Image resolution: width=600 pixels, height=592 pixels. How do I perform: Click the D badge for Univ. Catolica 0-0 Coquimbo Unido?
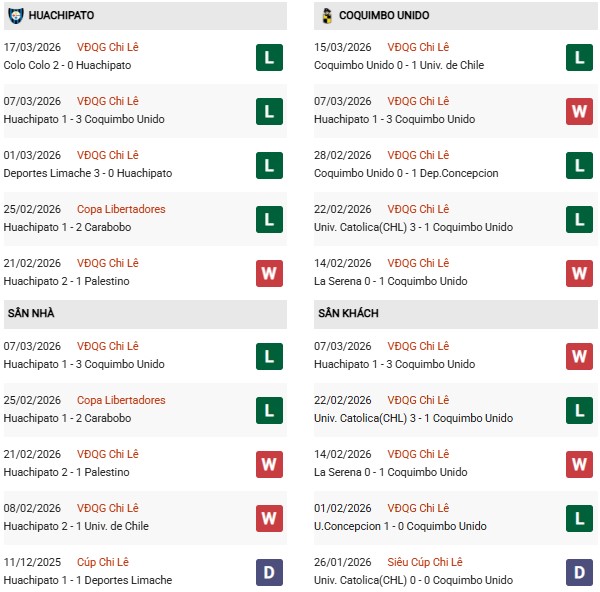[x=580, y=572]
